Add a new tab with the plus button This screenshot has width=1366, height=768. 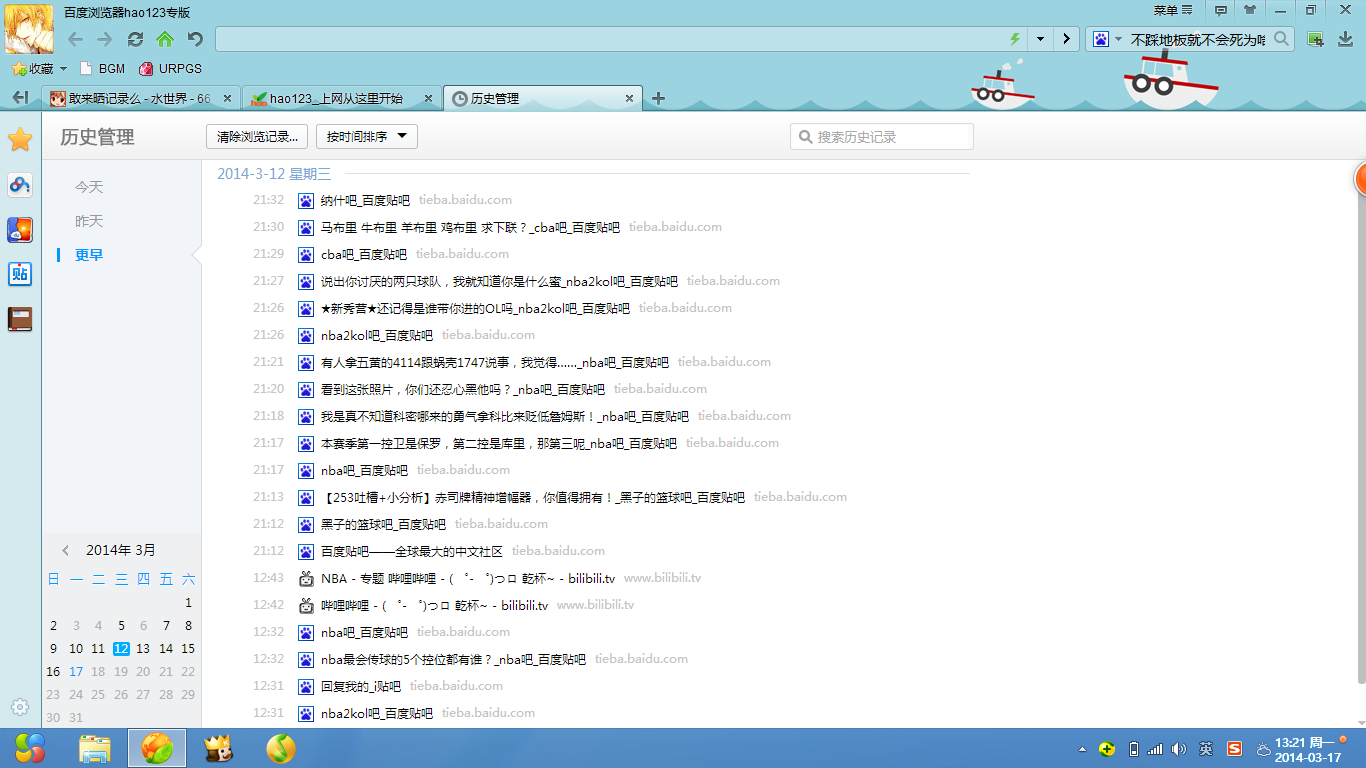click(658, 98)
